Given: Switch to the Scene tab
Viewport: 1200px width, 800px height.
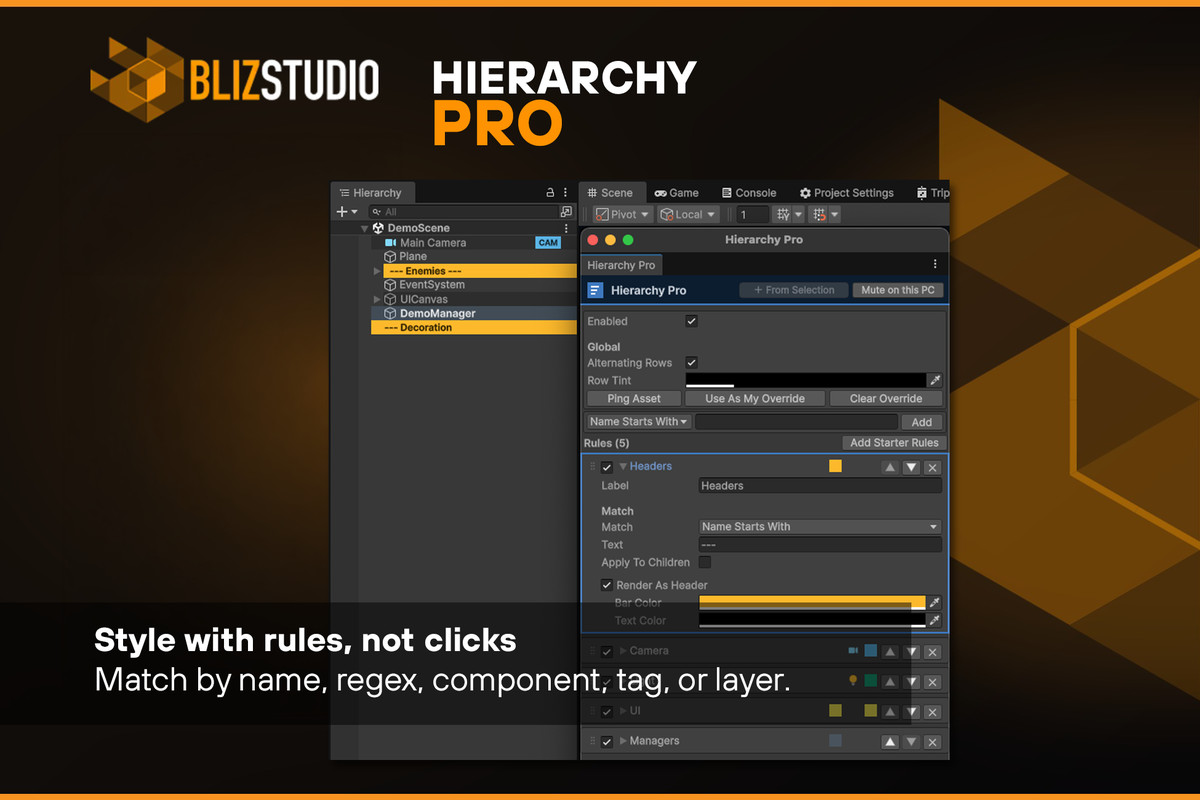Looking at the screenshot, I should coord(610,193).
